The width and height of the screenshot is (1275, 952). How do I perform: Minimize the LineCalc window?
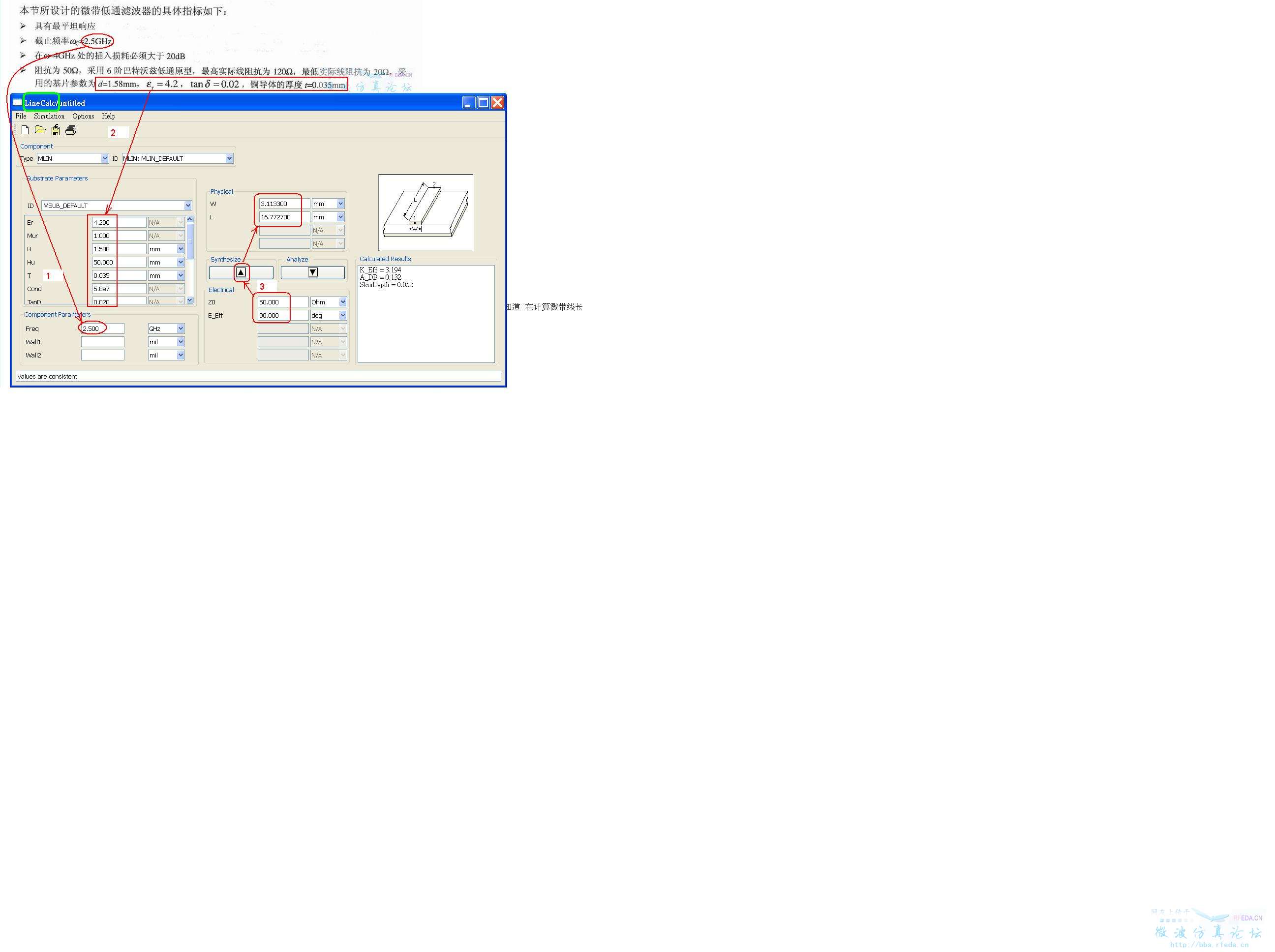tap(469, 103)
